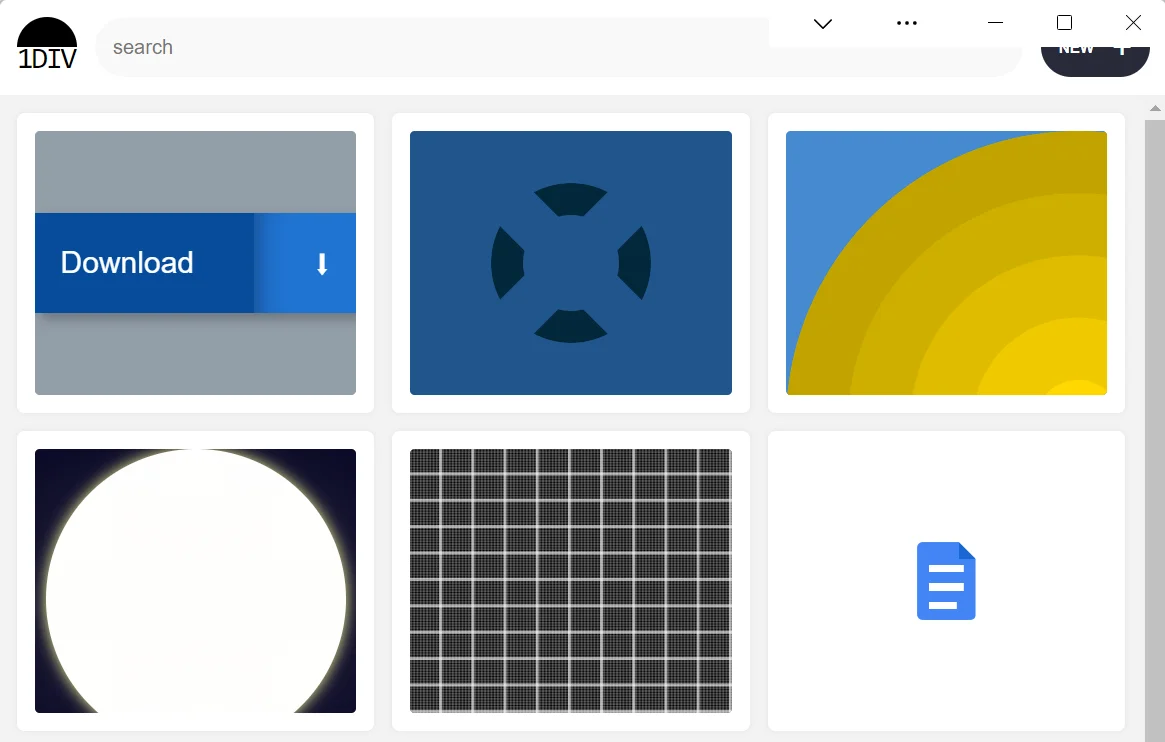Open the black grid pattern thumbnail
This screenshot has width=1165, height=742.
pos(571,581)
